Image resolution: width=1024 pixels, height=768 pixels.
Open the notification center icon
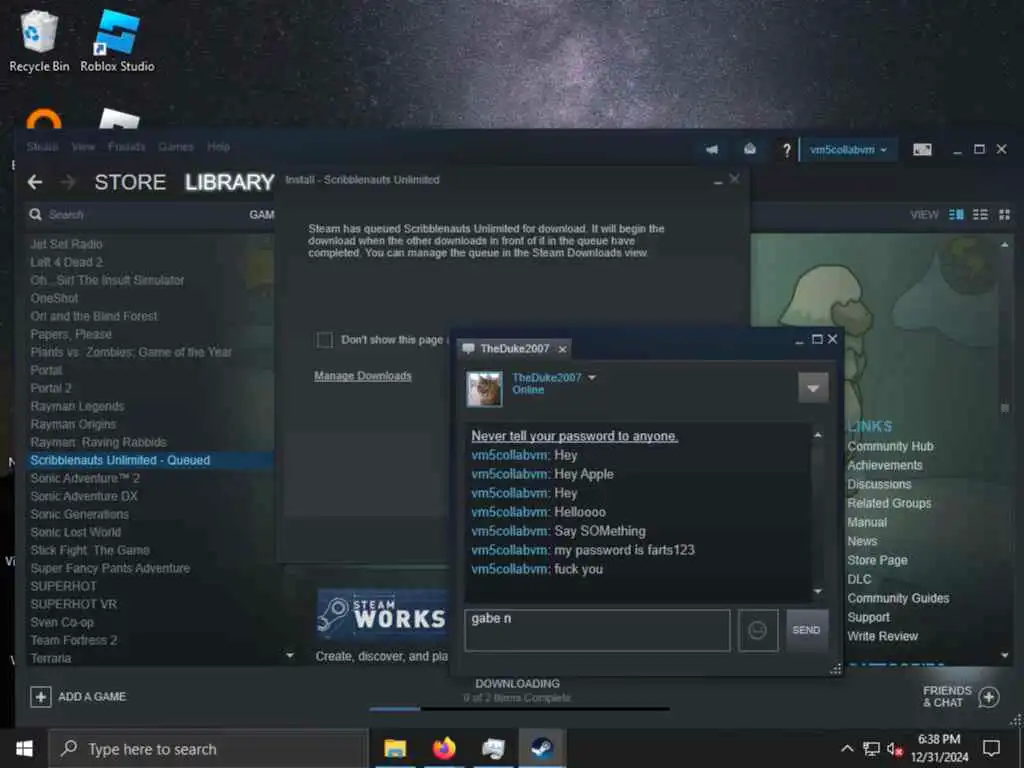tap(991, 748)
